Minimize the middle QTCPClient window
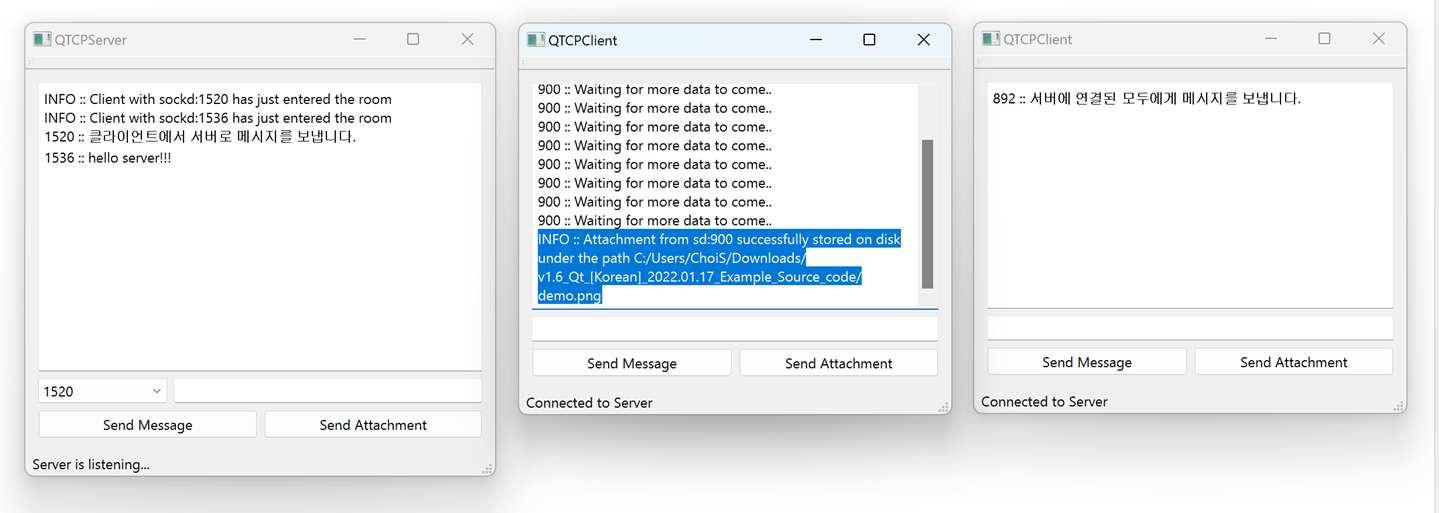 (x=815, y=40)
